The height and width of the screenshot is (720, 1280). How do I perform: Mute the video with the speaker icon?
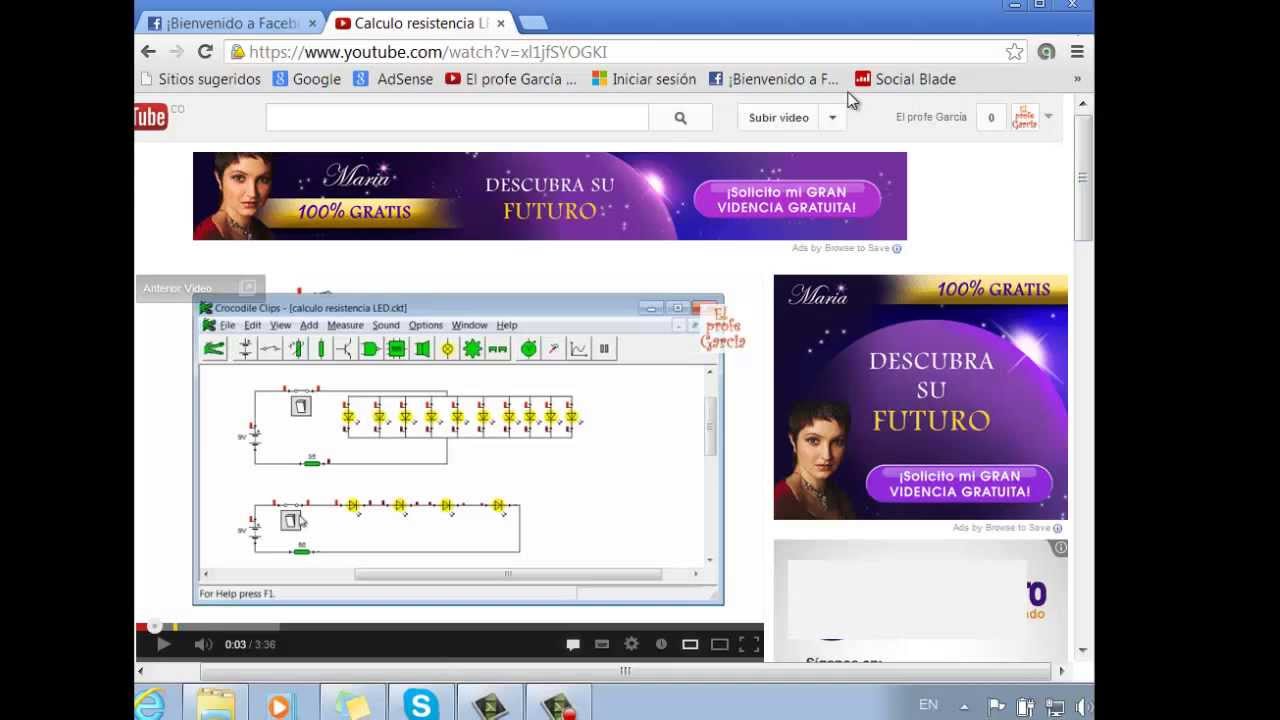pos(202,644)
